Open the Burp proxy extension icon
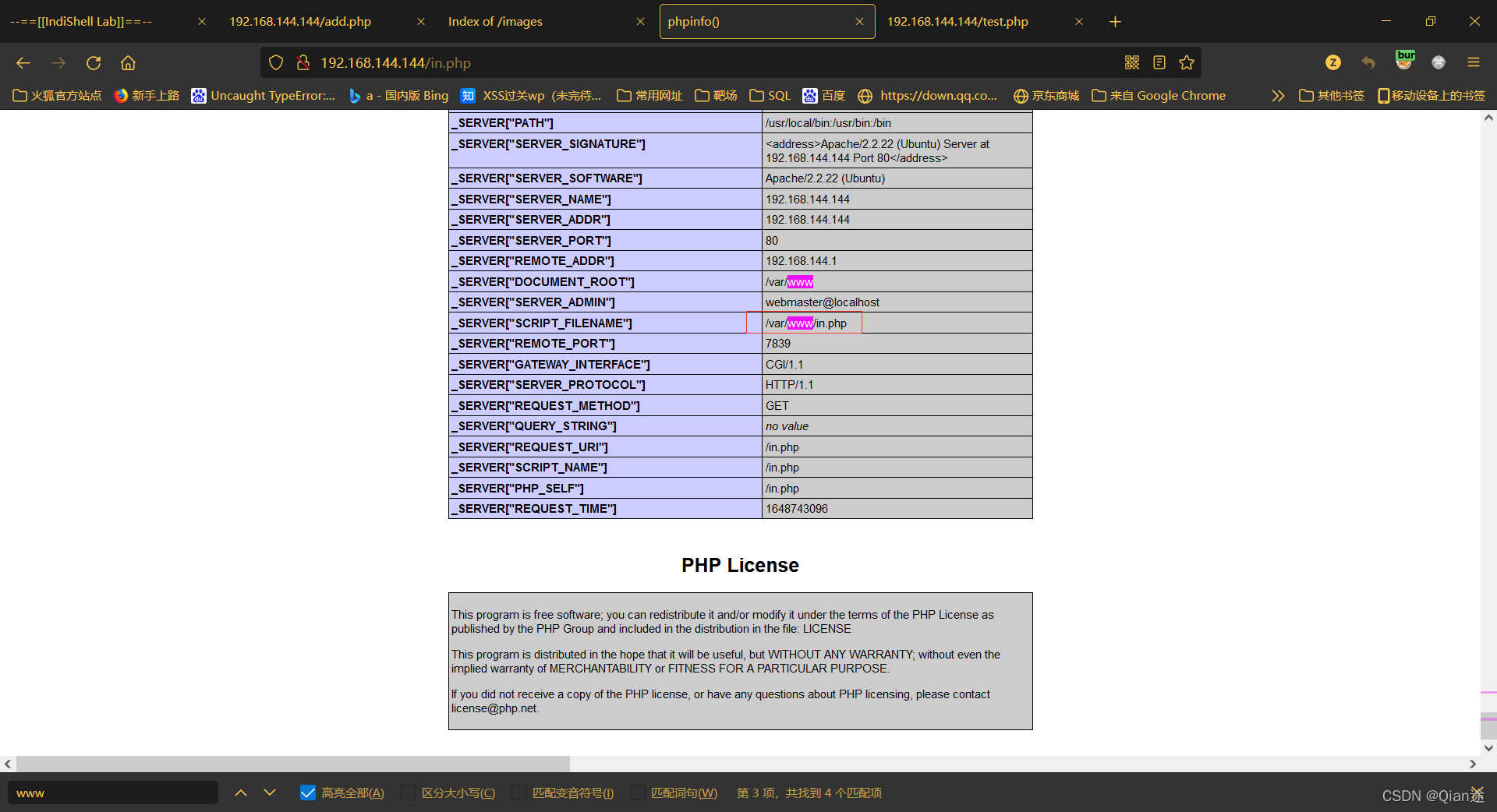Image resolution: width=1497 pixels, height=812 pixels. pyautogui.click(x=1405, y=60)
